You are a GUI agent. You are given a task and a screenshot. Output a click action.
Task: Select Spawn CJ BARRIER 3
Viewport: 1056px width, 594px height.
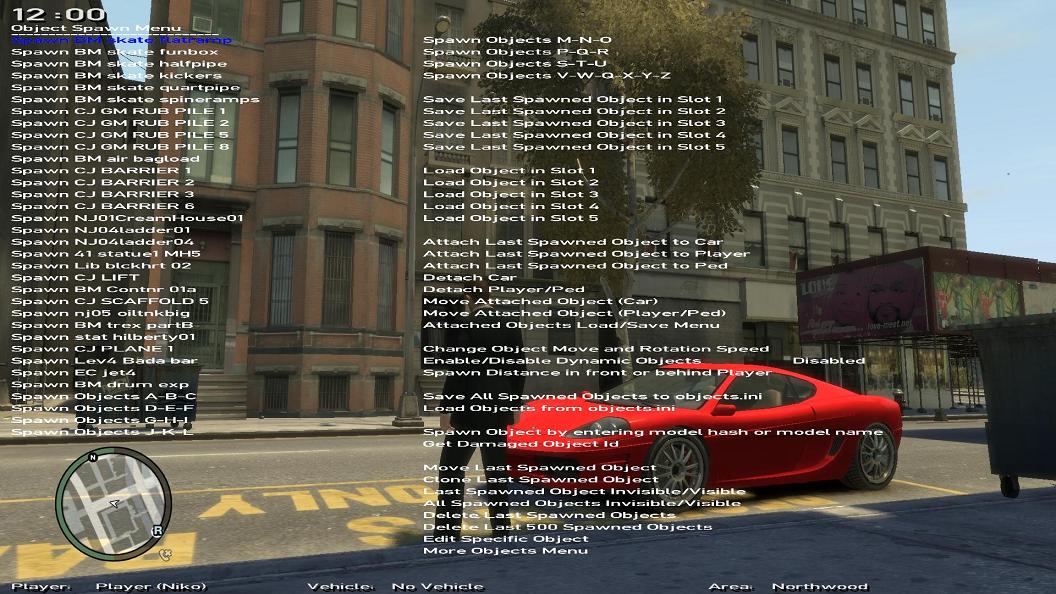click(x=102, y=195)
